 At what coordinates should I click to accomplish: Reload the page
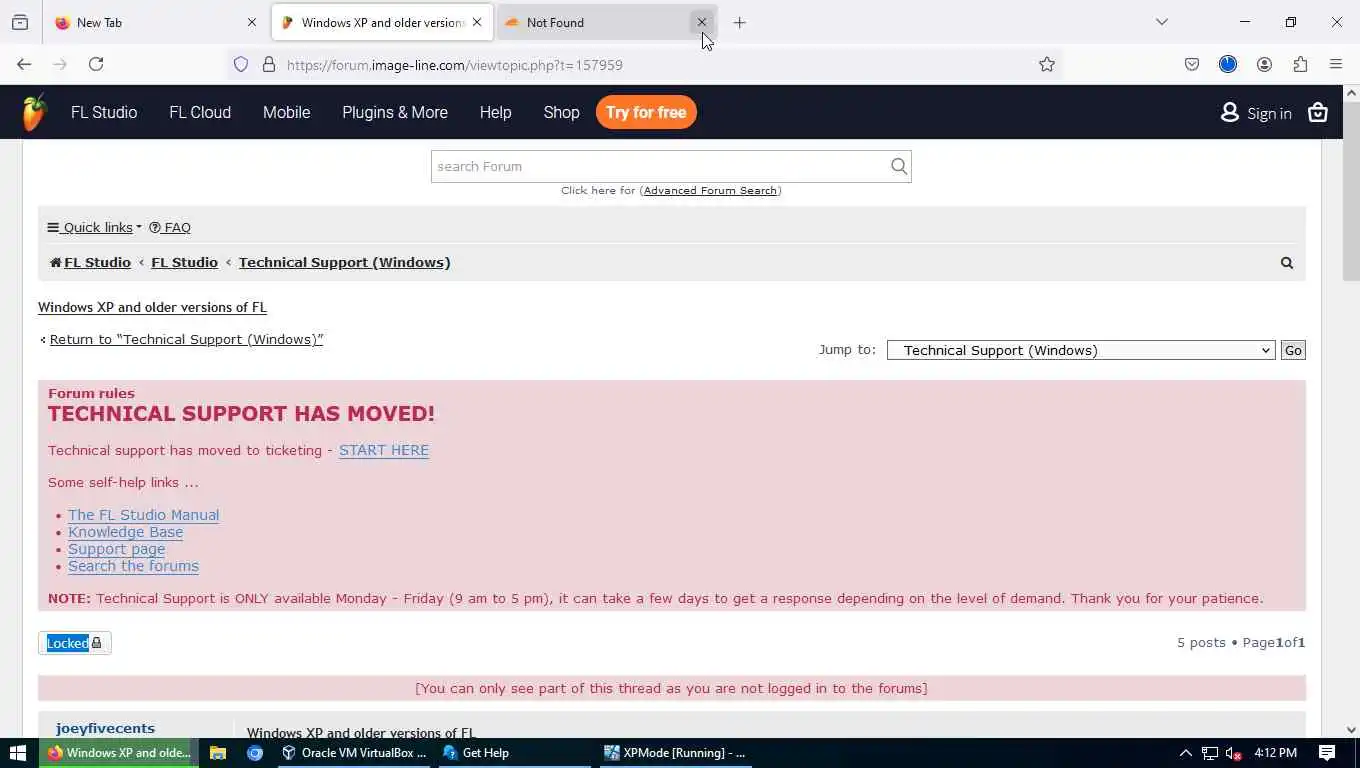pyautogui.click(x=96, y=64)
